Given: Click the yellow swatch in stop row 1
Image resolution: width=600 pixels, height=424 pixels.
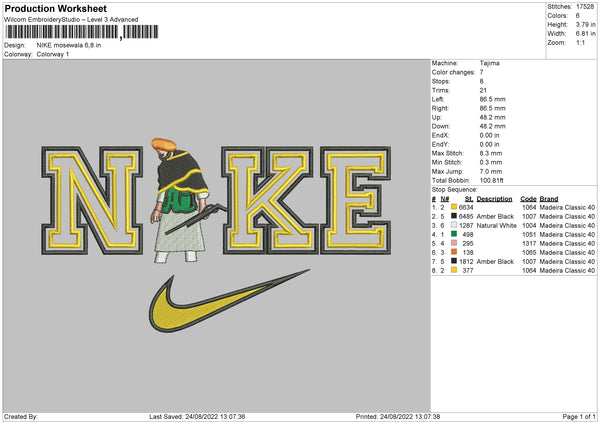Looking at the screenshot, I should pos(454,207).
